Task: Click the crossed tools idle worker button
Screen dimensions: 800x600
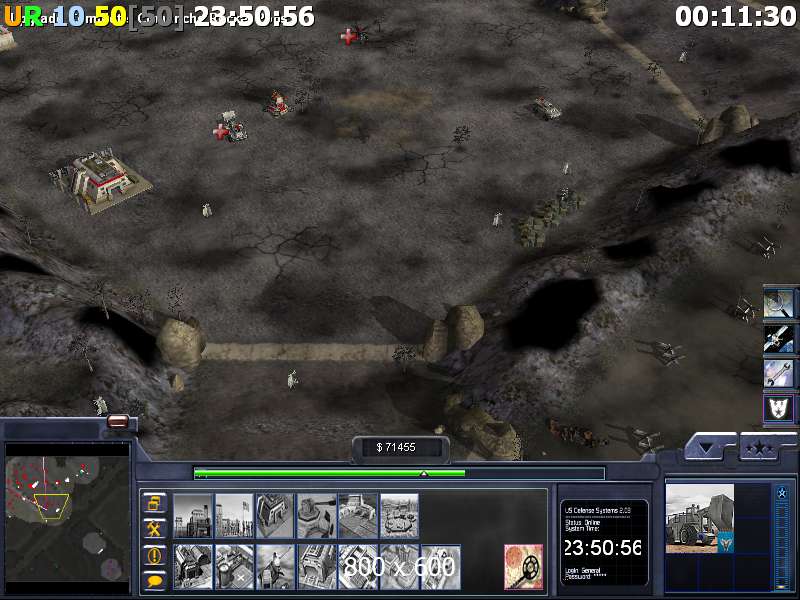Action: (x=154, y=529)
